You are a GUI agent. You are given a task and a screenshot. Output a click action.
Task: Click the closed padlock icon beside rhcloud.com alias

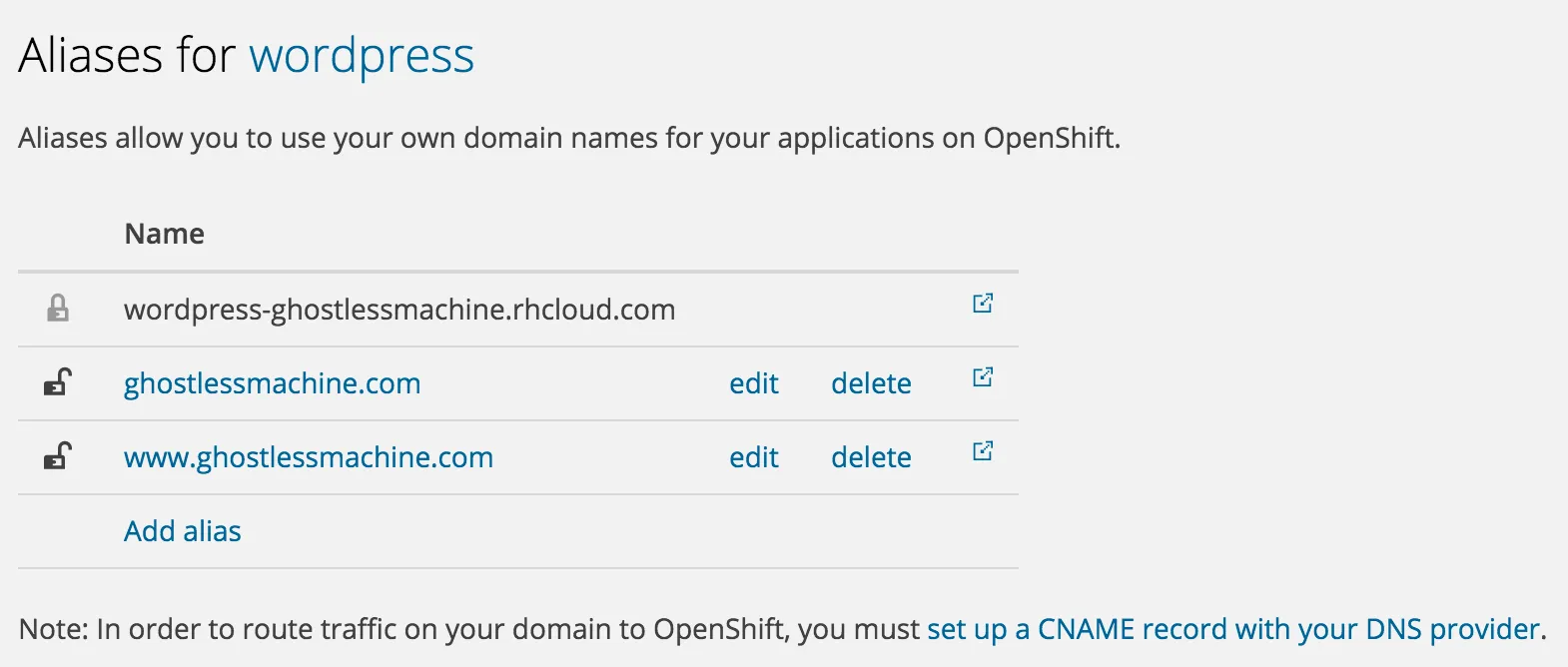[58, 309]
